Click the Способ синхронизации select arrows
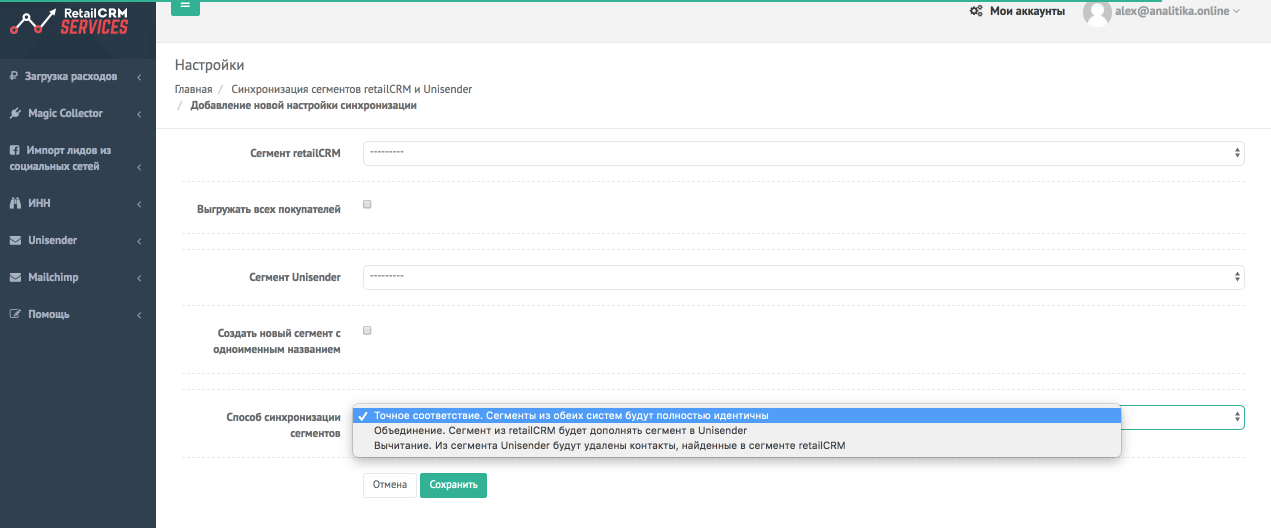Viewport: 1271px width, 528px height. point(1238,417)
